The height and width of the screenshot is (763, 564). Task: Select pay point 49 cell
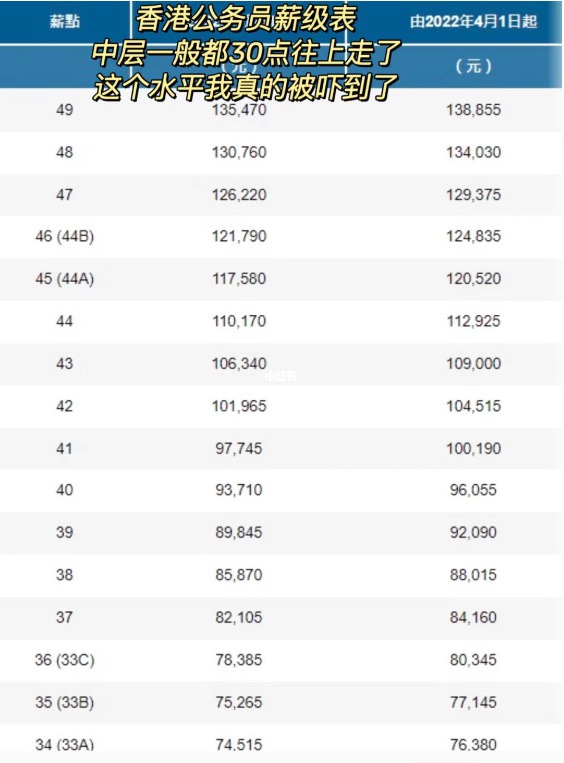pos(64,109)
